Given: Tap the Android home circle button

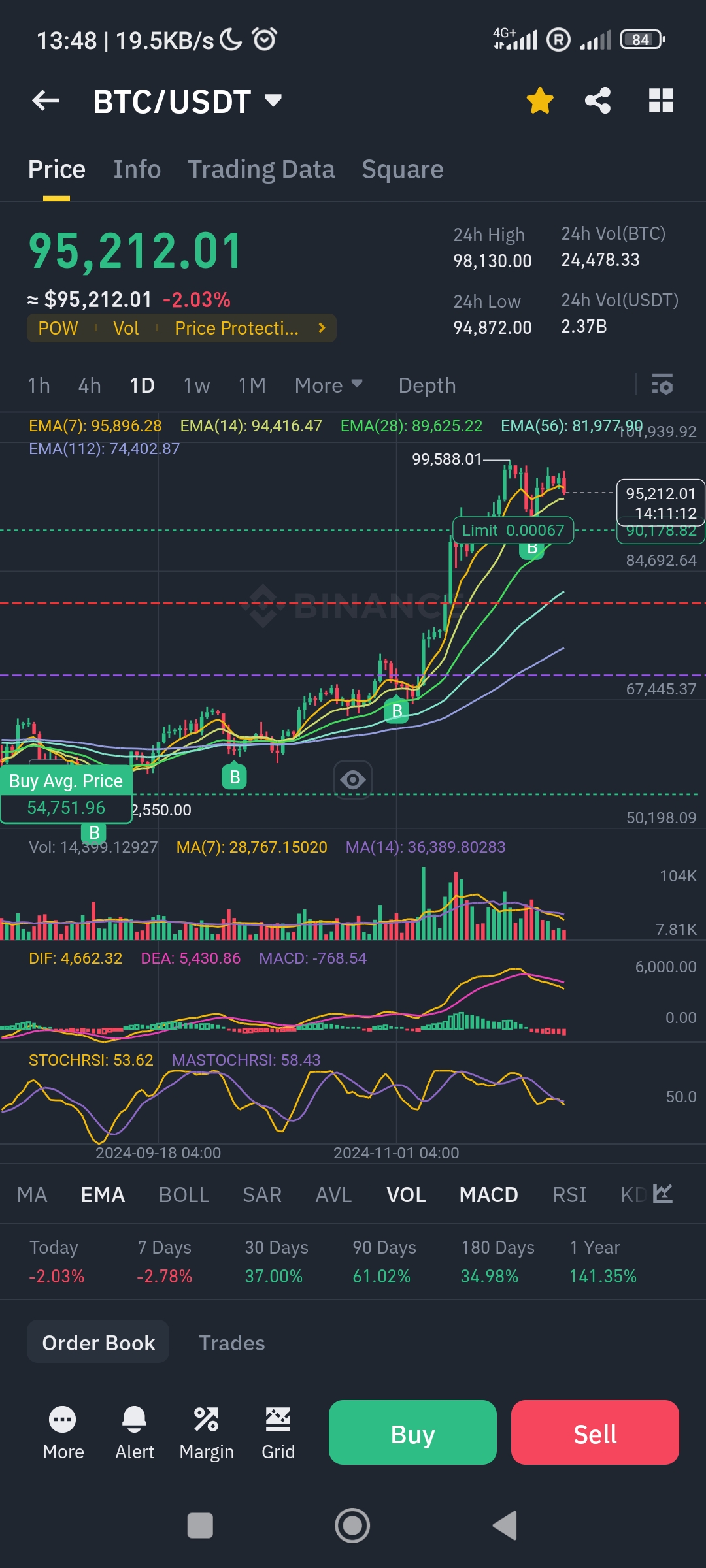Looking at the screenshot, I should coord(352,1526).
